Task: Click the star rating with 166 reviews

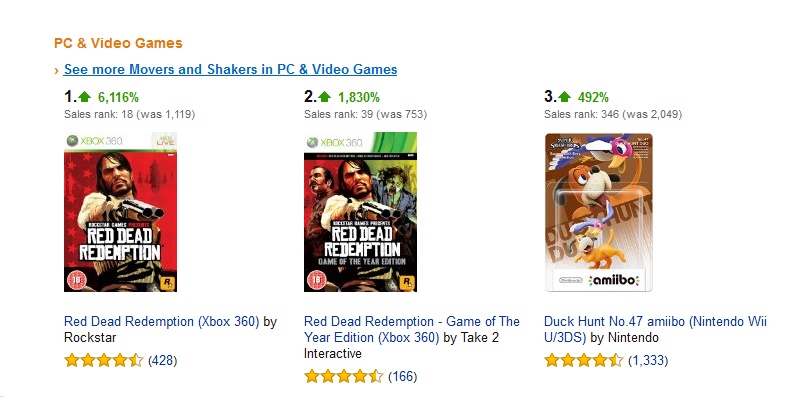Action: pyautogui.click(x=344, y=376)
